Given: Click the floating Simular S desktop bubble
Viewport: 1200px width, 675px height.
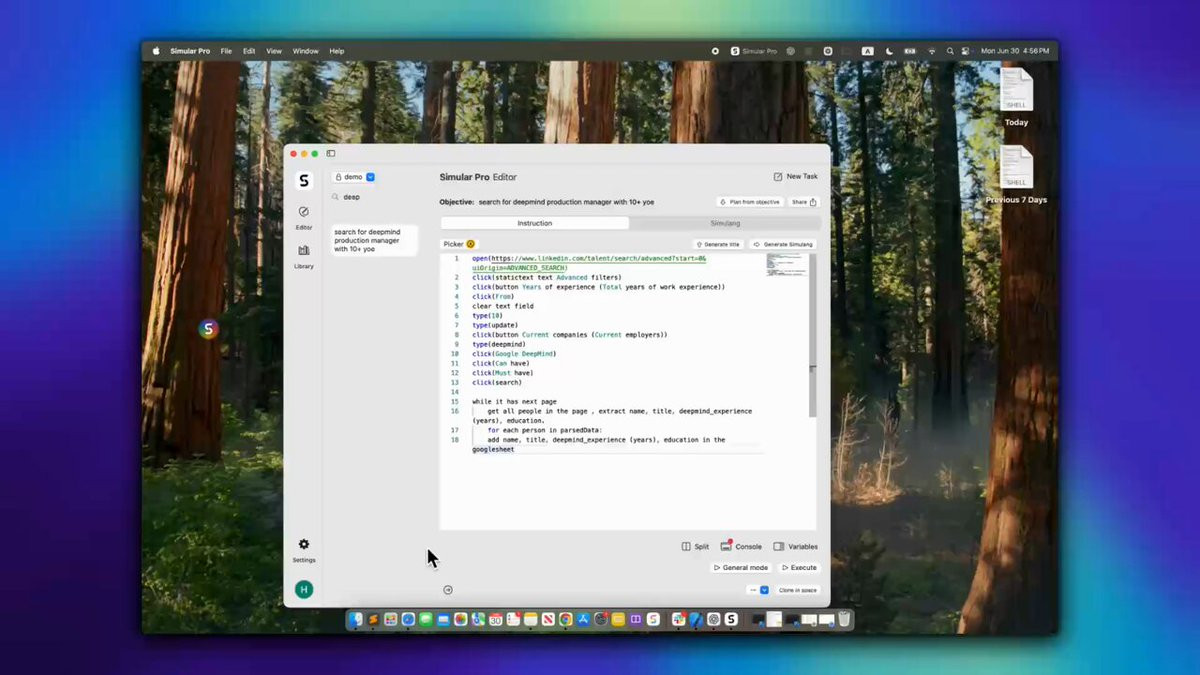Looking at the screenshot, I should pos(208,328).
